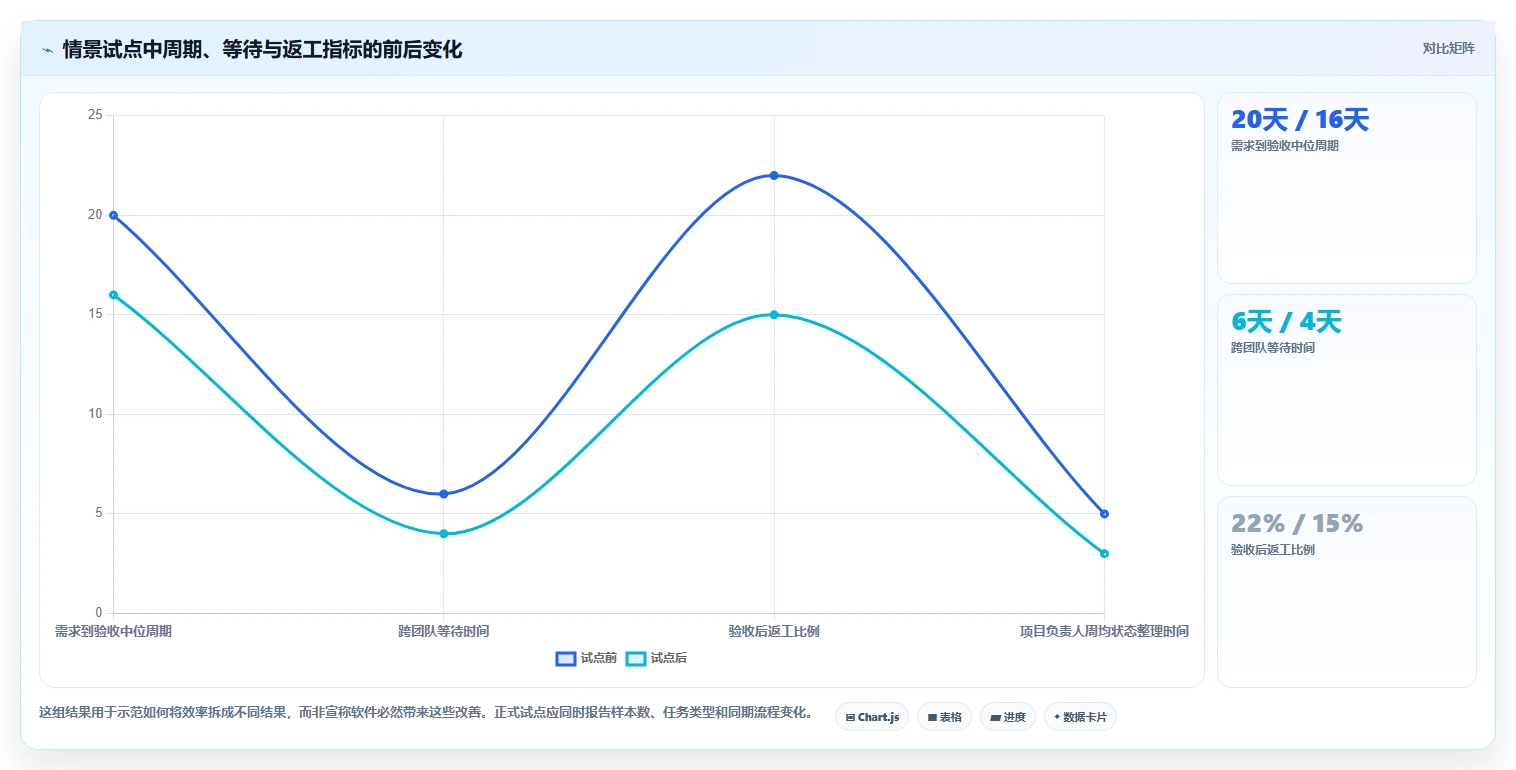Click the small icon inside the Chart.js chip

(850, 717)
